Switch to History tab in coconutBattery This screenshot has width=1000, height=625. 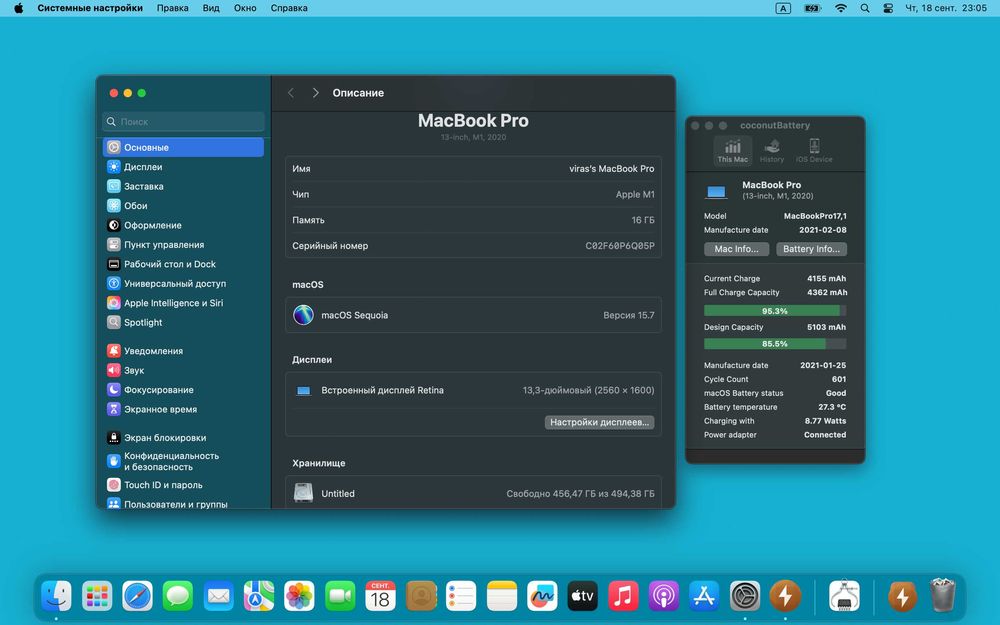pos(772,151)
